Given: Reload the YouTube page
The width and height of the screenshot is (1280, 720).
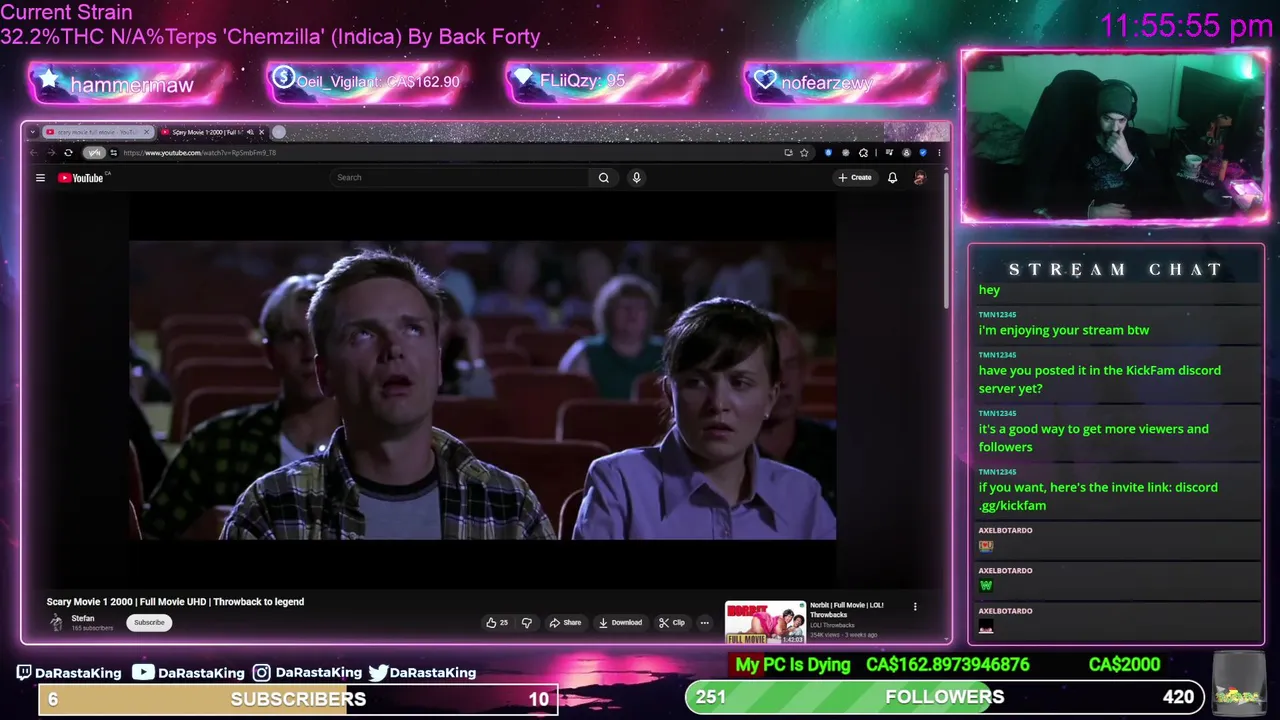Looking at the screenshot, I should click(68, 153).
